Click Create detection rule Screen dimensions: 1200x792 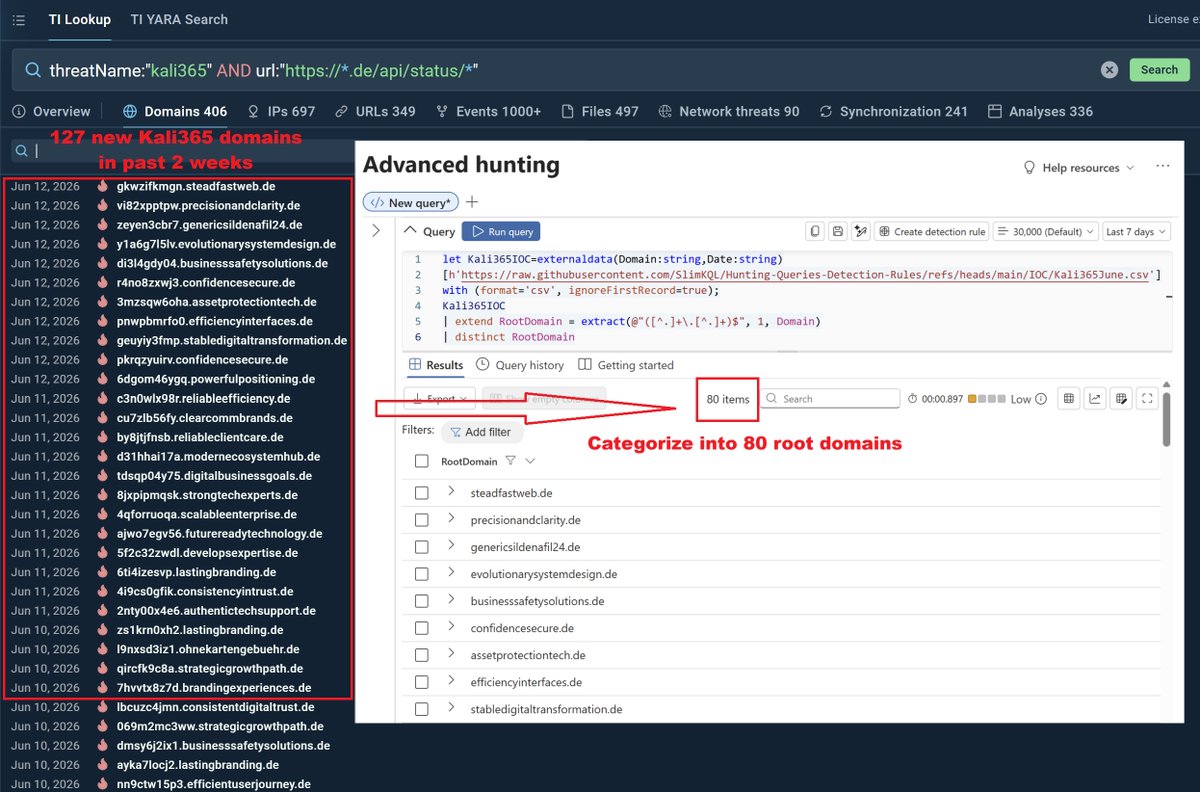[932, 231]
